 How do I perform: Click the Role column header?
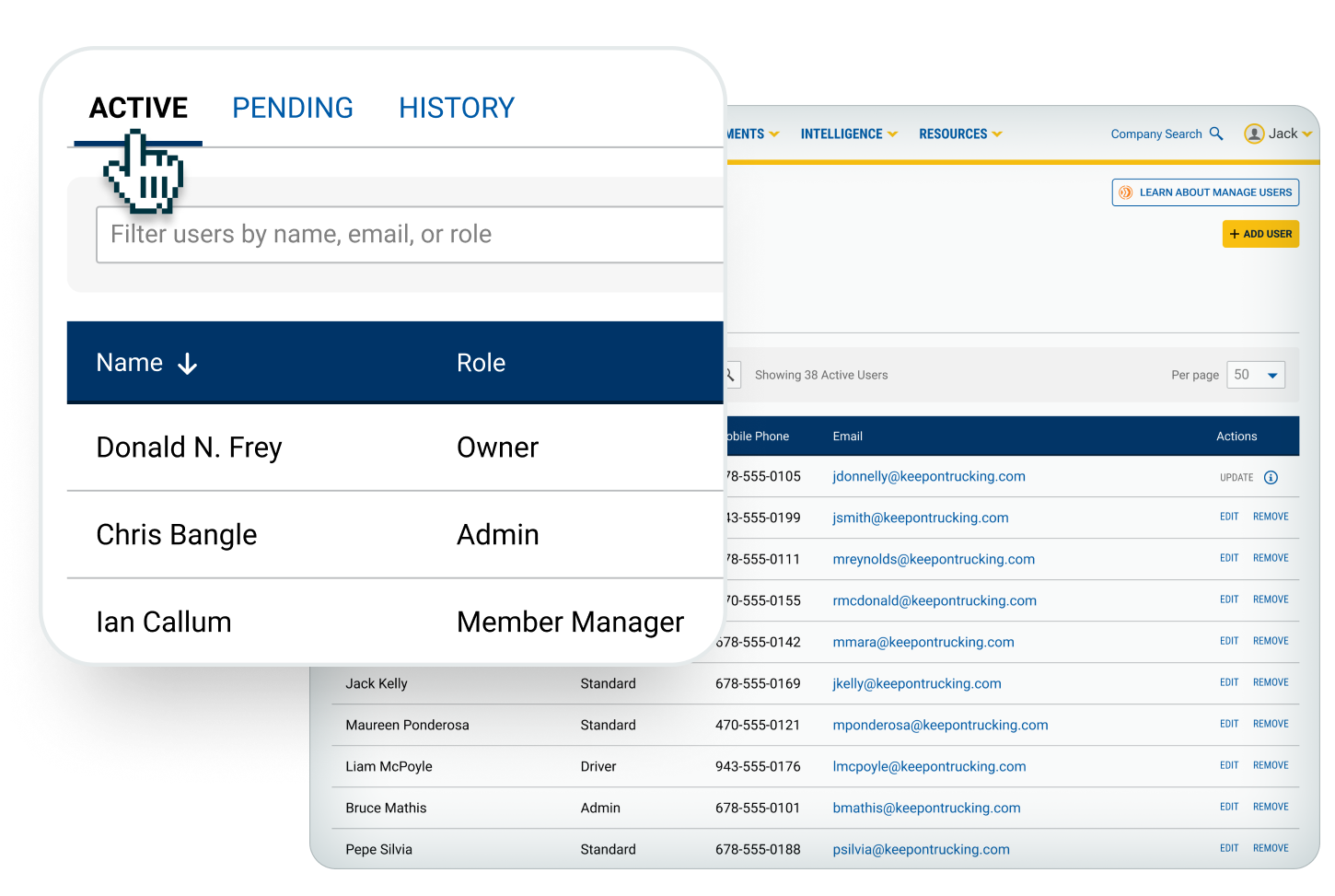pos(481,363)
